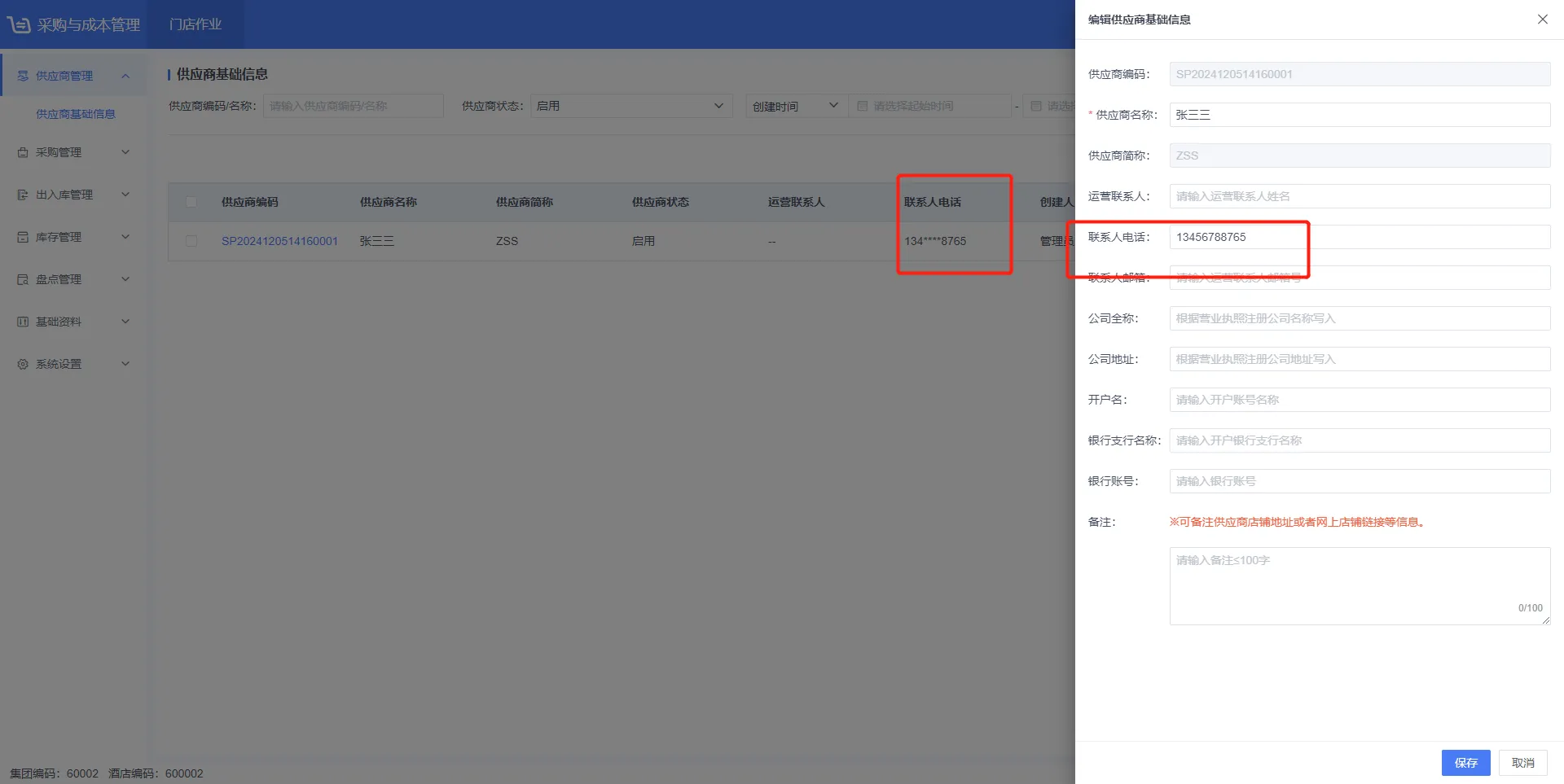Click the 运营联系人 input field

click(1360, 196)
